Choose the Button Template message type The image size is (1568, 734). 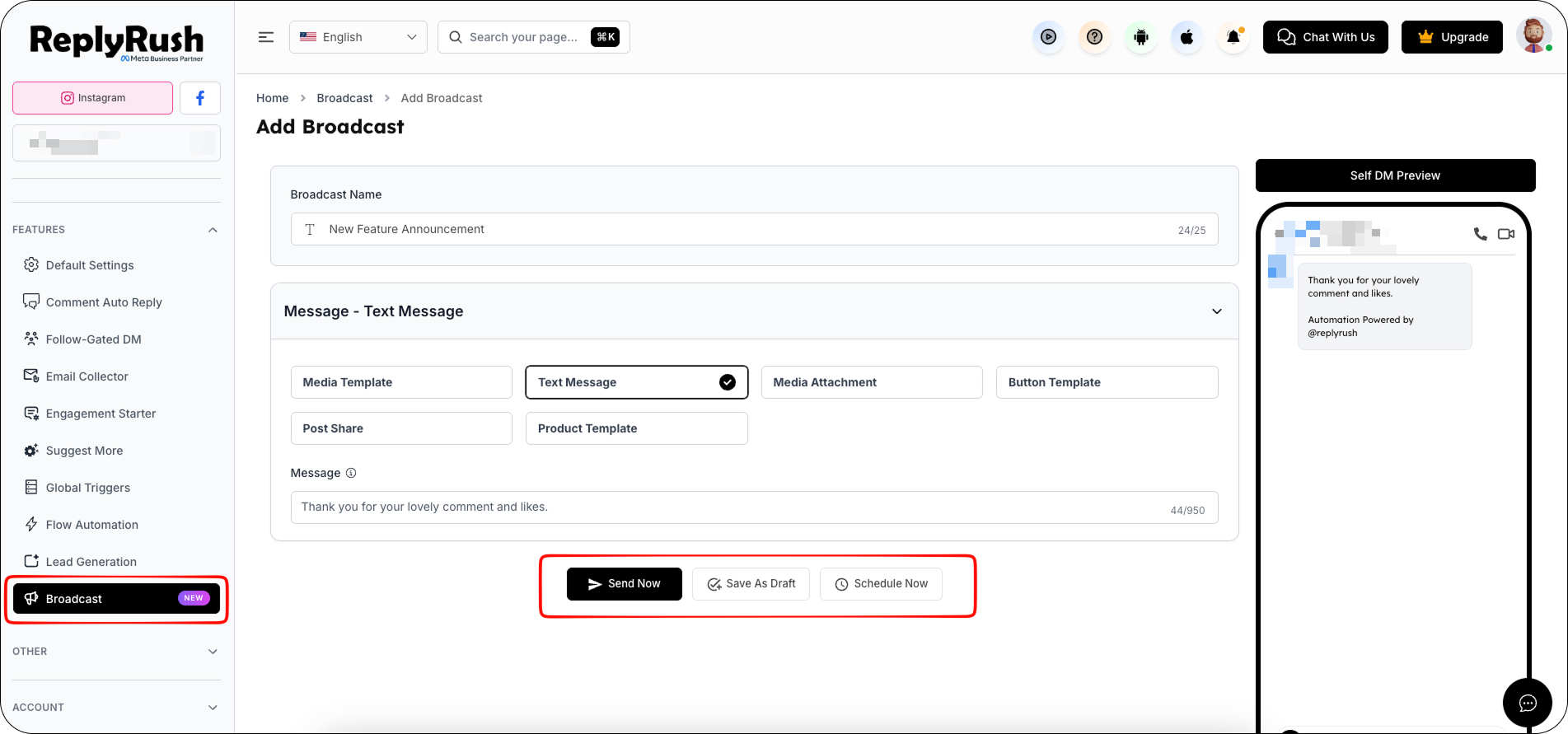point(1107,382)
